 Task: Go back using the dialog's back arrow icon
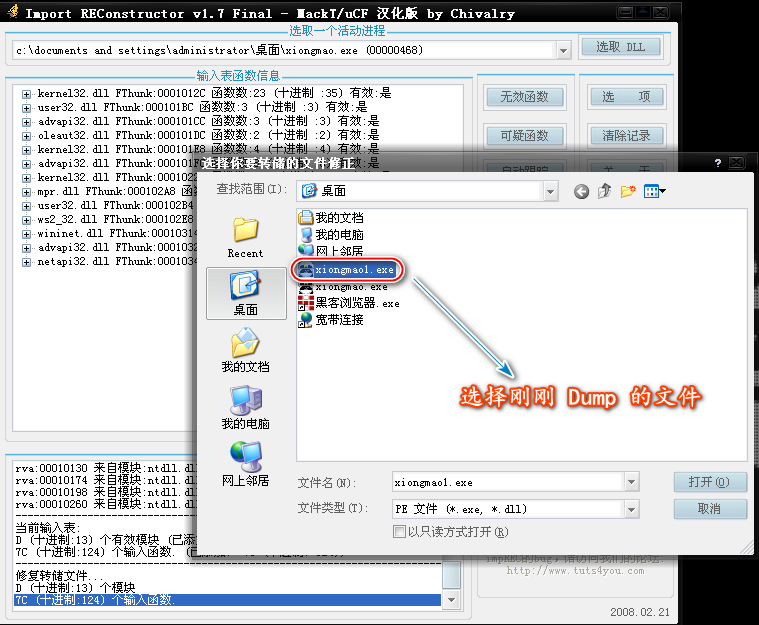point(581,192)
